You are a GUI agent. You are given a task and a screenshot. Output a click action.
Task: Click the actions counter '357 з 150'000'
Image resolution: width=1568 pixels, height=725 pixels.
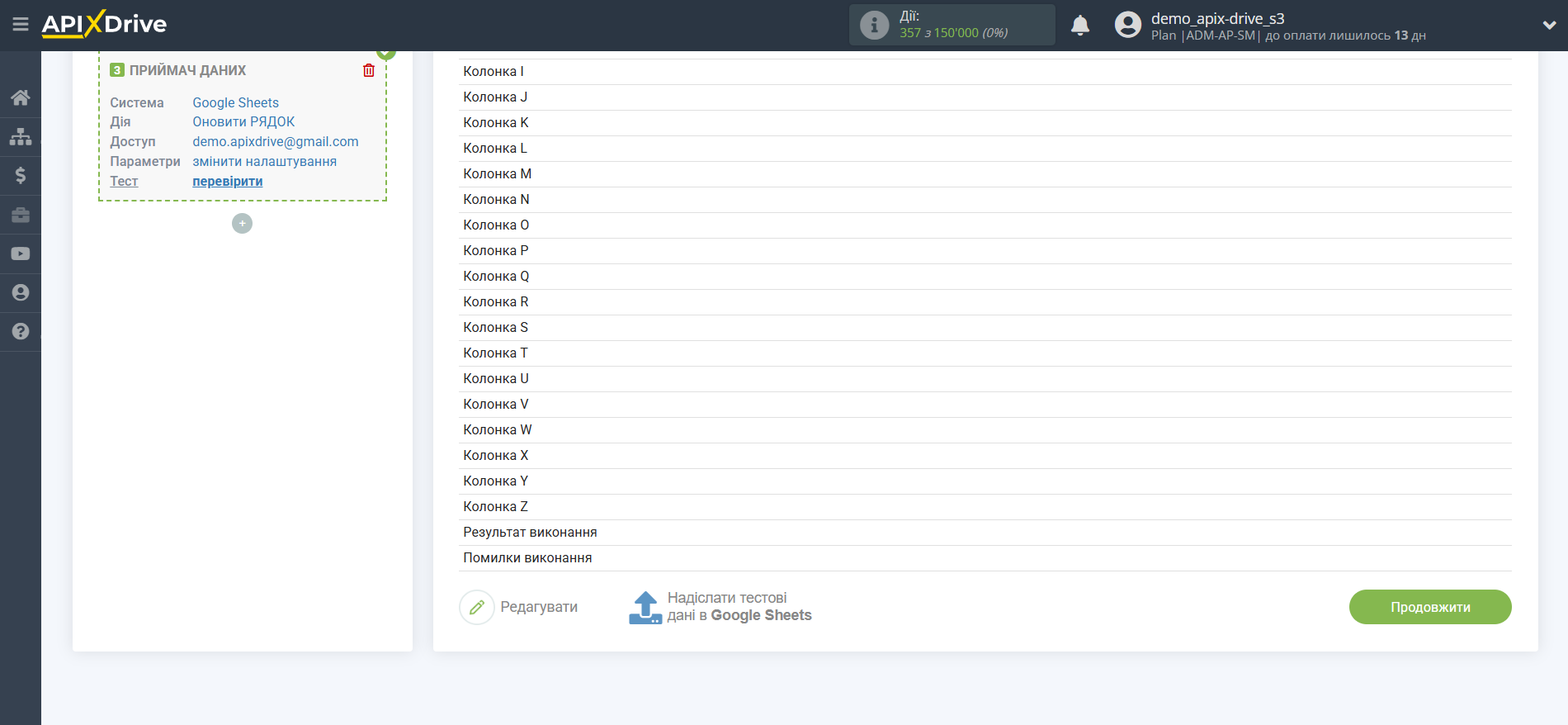coord(939,33)
